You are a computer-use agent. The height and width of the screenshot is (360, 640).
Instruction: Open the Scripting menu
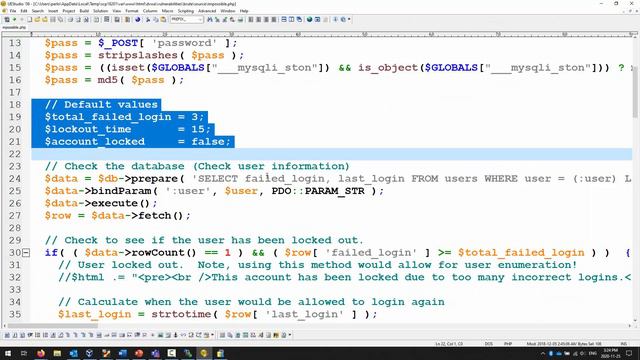click(186, 11)
